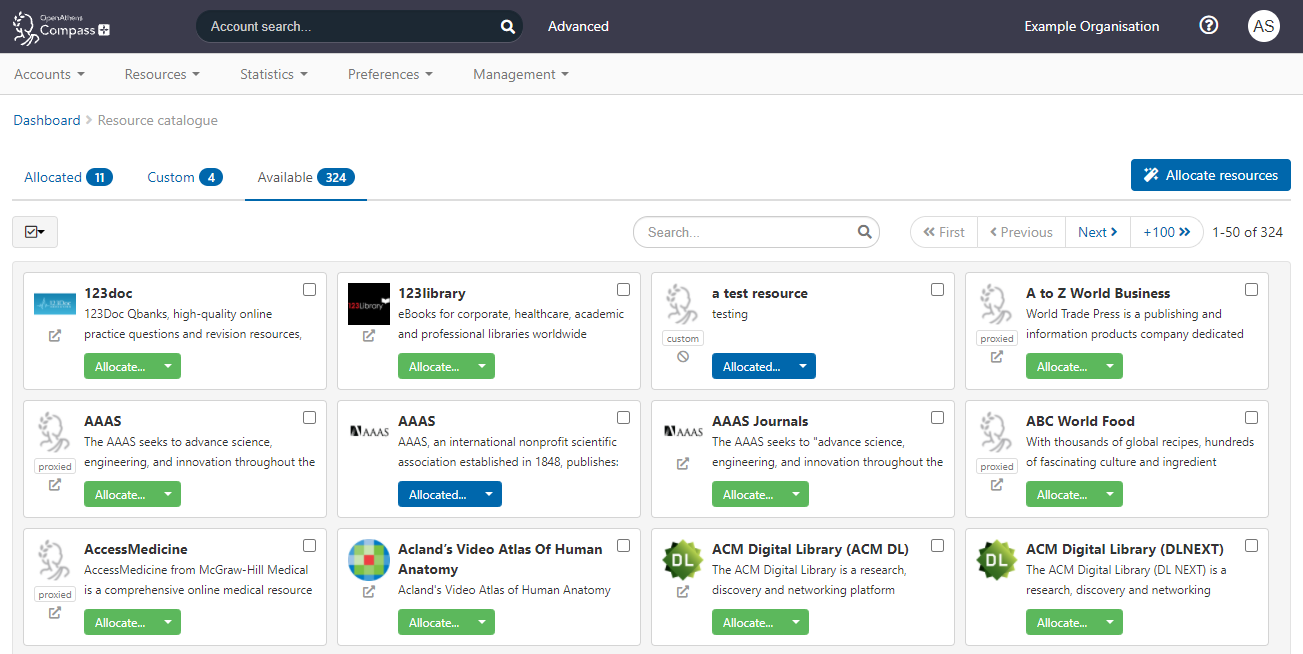Tick the checkbox on the 123doc card
The height and width of the screenshot is (654, 1303).
click(x=309, y=289)
